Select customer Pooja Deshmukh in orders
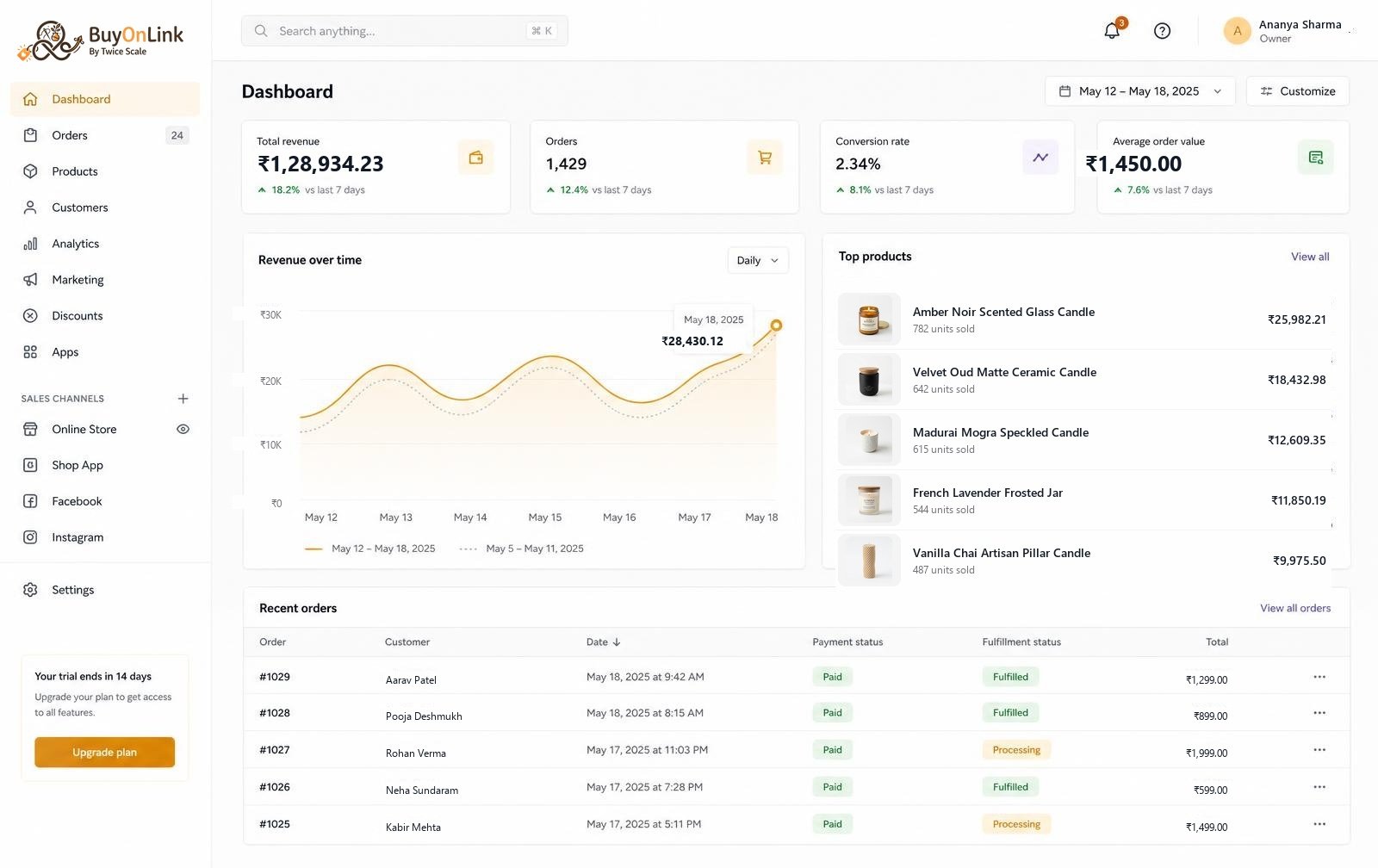Image resolution: width=1378 pixels, height=868 pixels. pyautogui.click(x=424, y=716)
